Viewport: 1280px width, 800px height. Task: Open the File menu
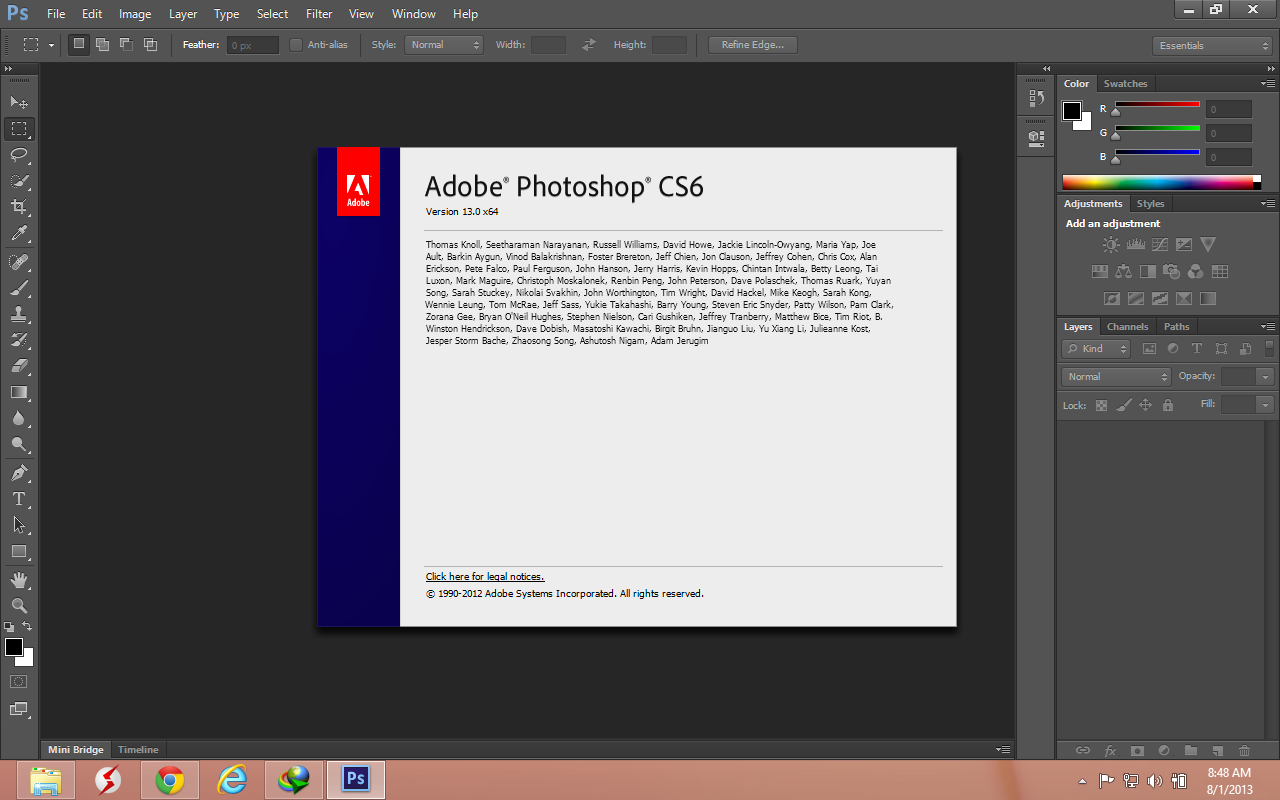[56, 14]
